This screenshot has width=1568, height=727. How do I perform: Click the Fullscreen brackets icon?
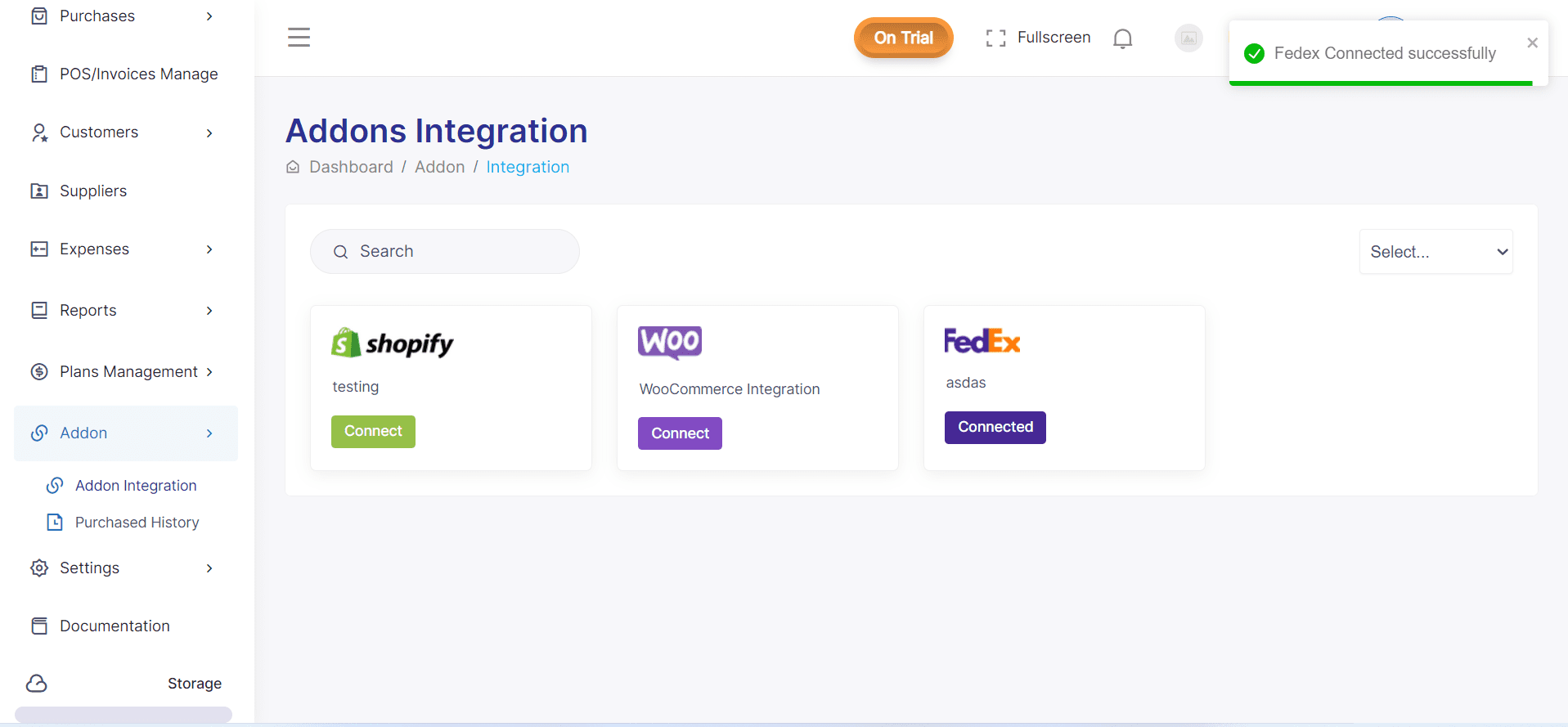point(995,38)
